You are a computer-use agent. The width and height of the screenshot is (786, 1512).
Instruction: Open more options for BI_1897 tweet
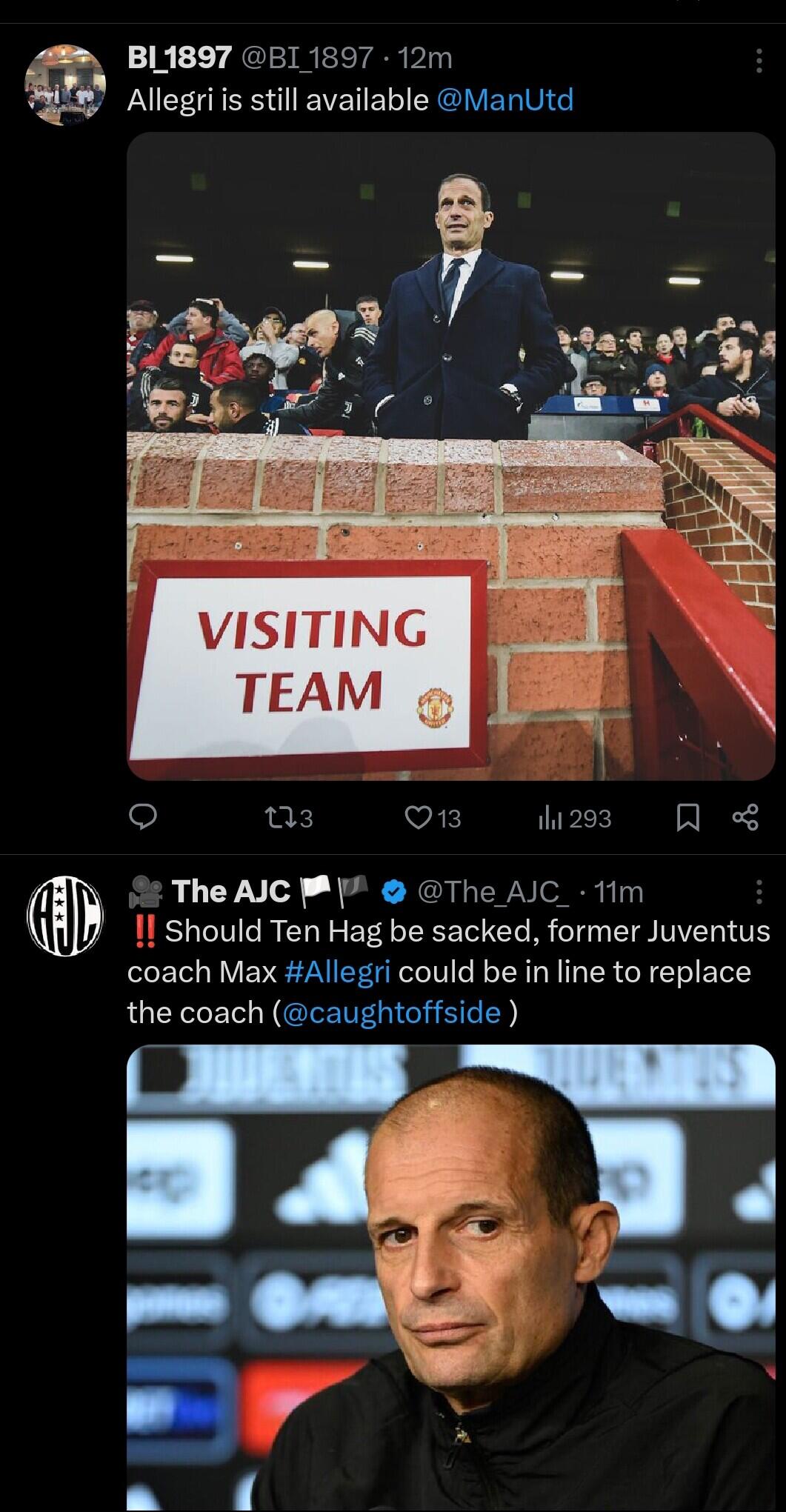(x=758, y=60)
